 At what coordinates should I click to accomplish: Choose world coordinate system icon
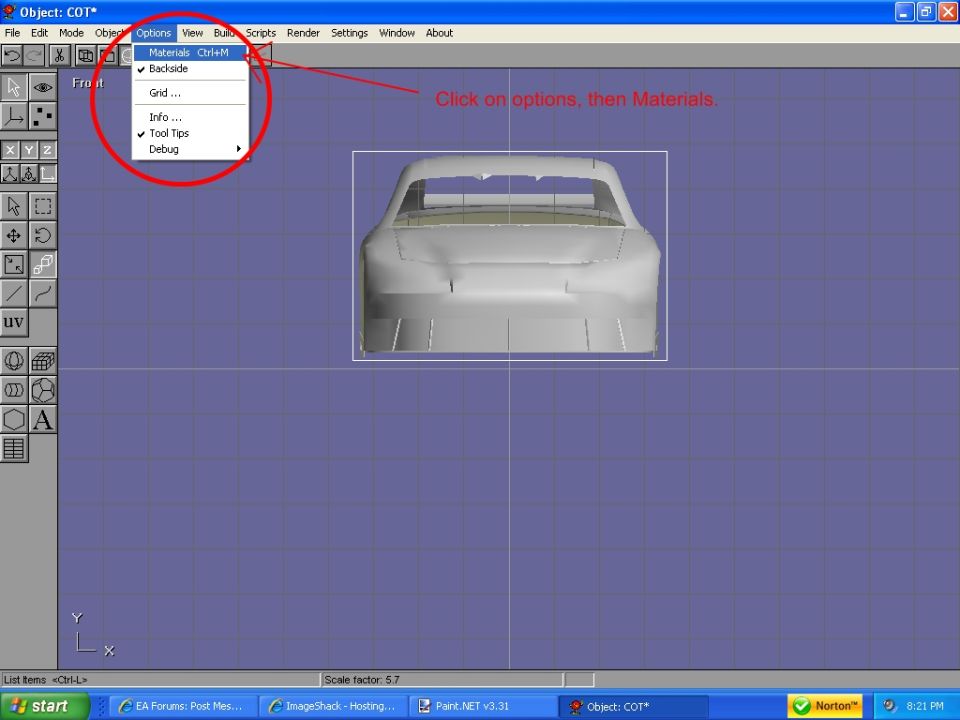10,174
